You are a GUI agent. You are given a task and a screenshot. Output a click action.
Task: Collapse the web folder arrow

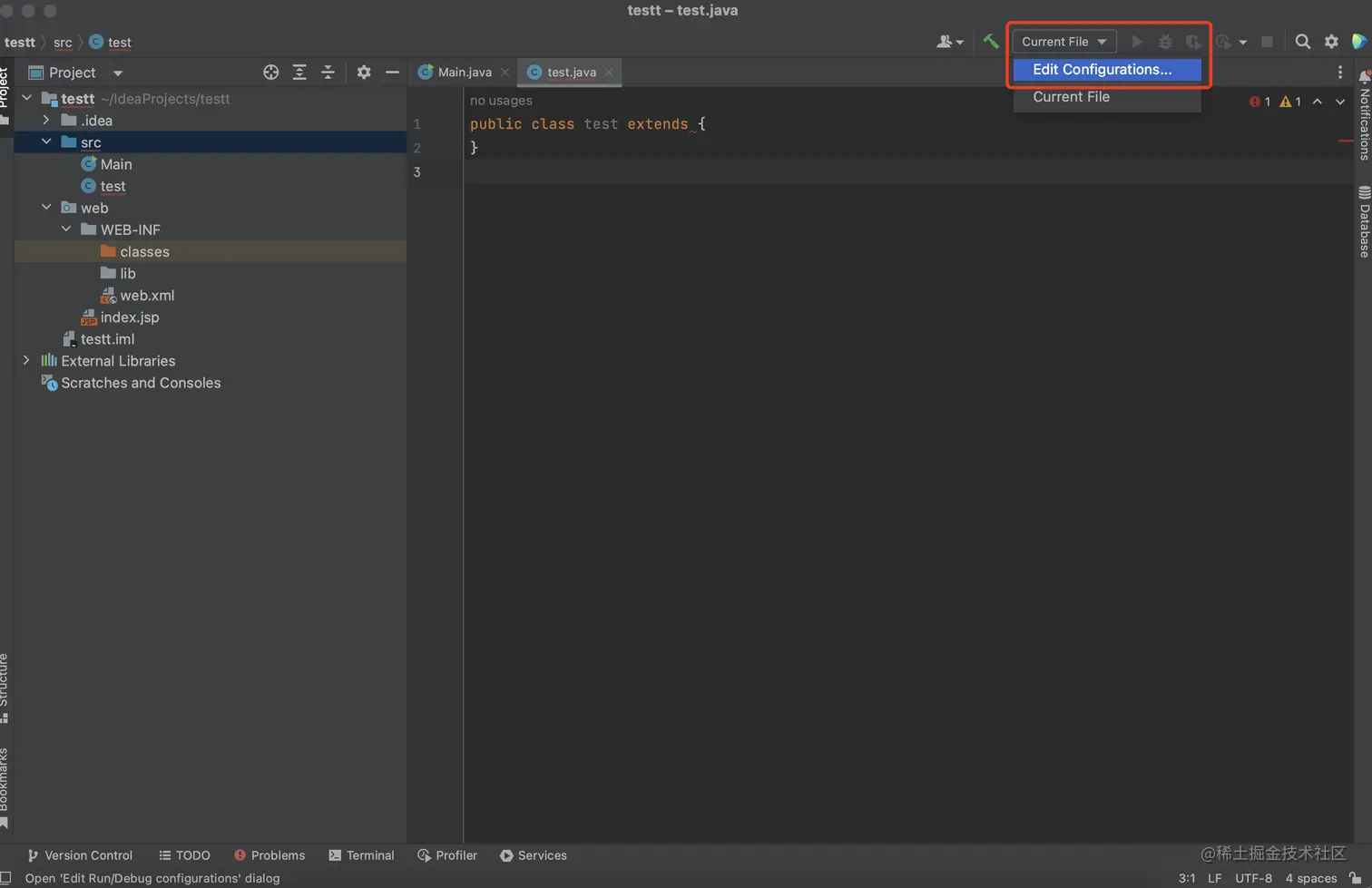pyautogui.click(x=46, y=208)
